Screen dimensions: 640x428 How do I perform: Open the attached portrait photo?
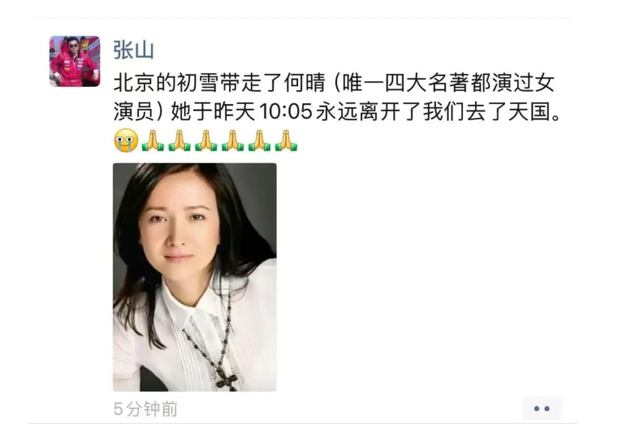click(195, 277)
